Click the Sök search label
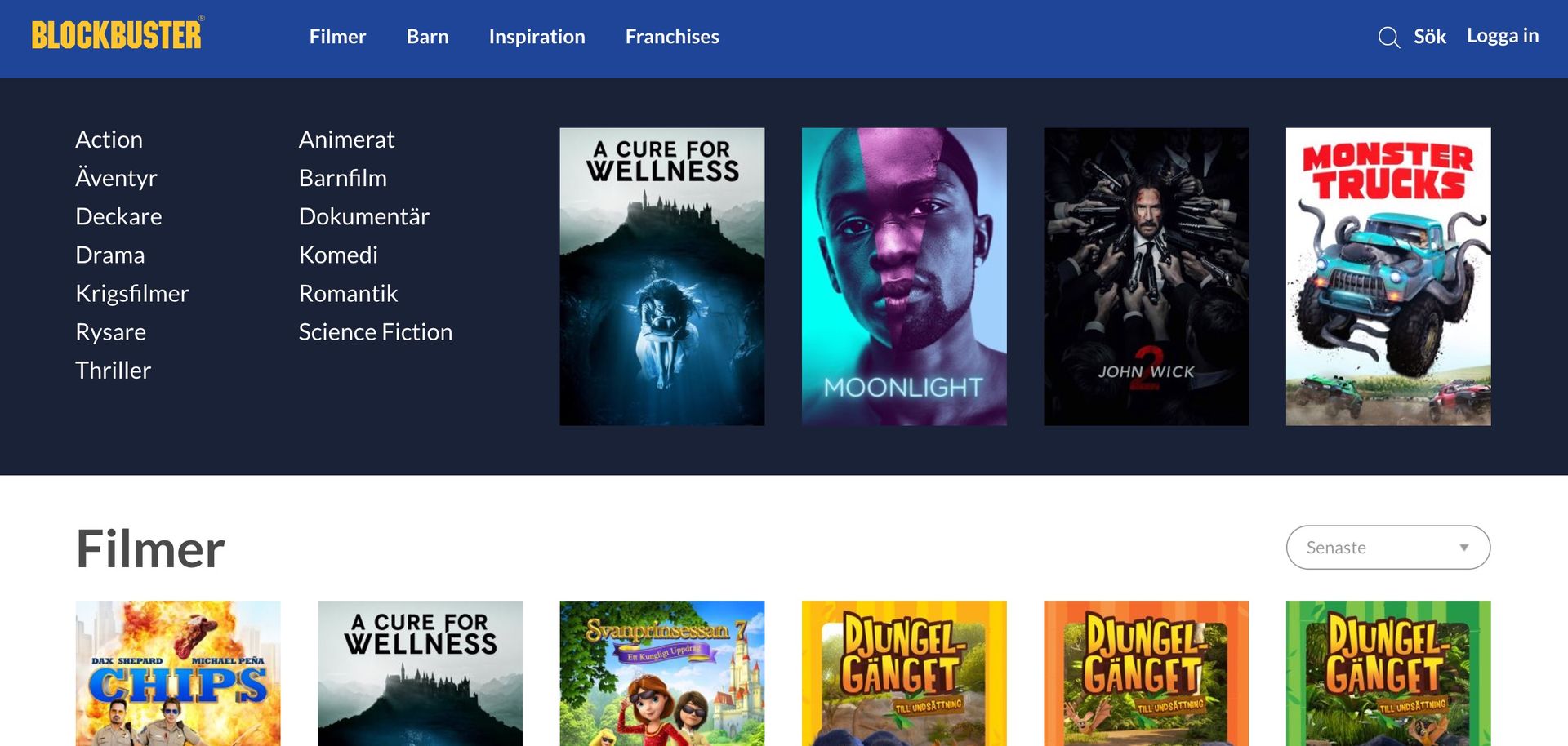This screenshot has width=1568, height=746. [1430, 37]
